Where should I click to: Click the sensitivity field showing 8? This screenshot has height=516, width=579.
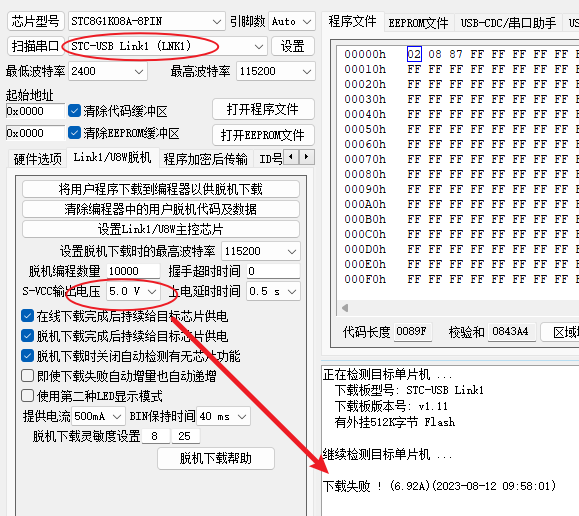(155, 436)
